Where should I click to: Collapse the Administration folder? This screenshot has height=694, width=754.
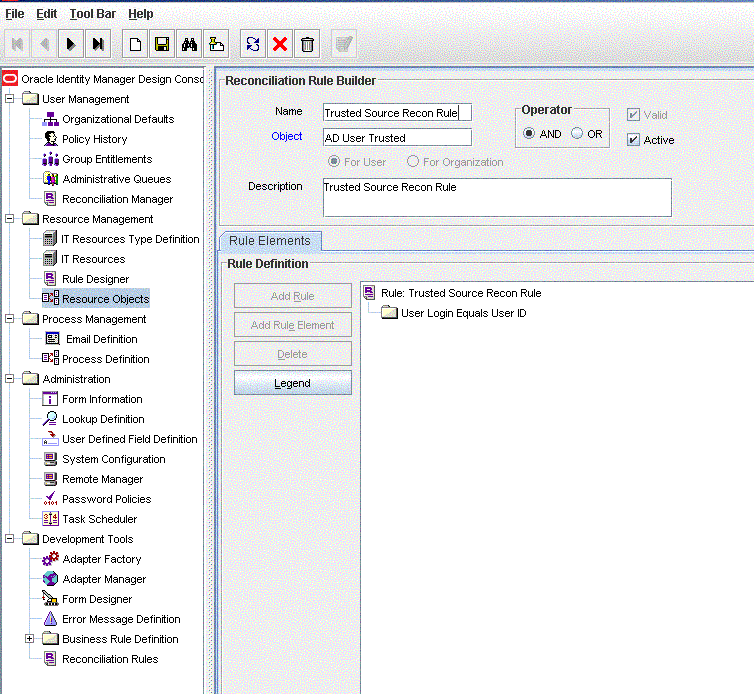pos(10,379)
